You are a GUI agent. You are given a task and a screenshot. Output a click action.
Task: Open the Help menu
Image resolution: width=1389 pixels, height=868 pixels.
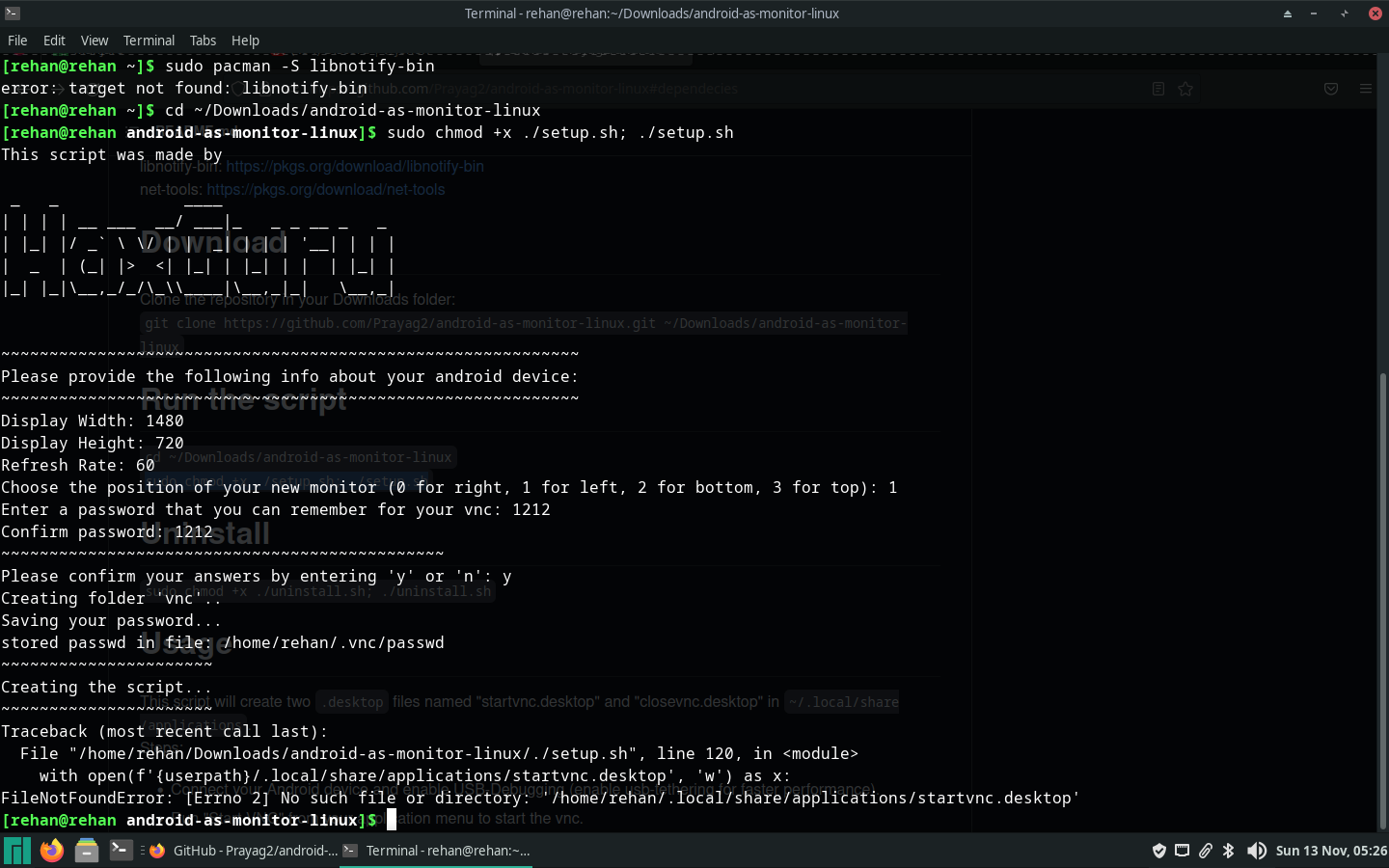coord(245,41)
